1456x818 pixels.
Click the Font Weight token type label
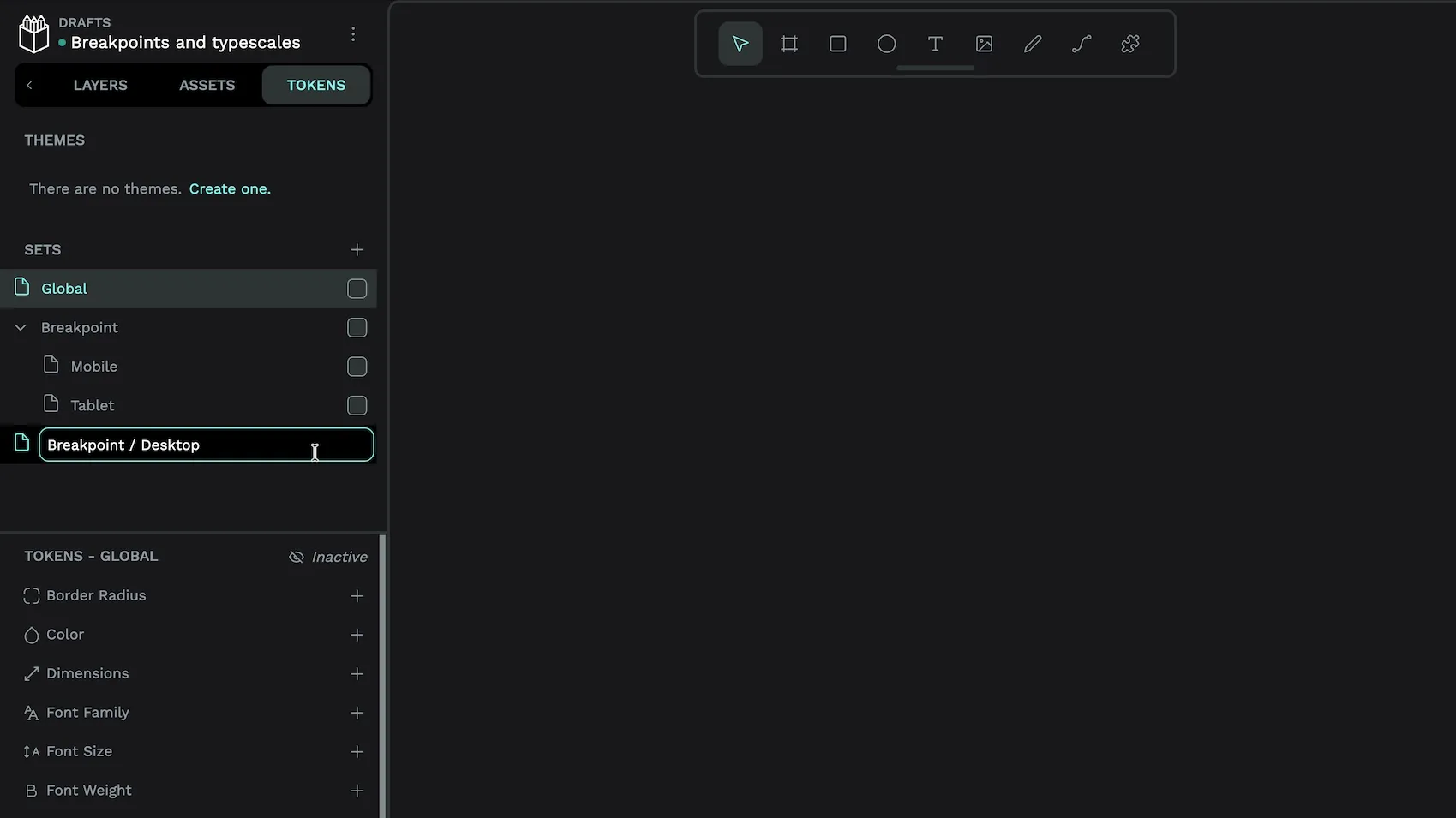[x=89, y=791]
